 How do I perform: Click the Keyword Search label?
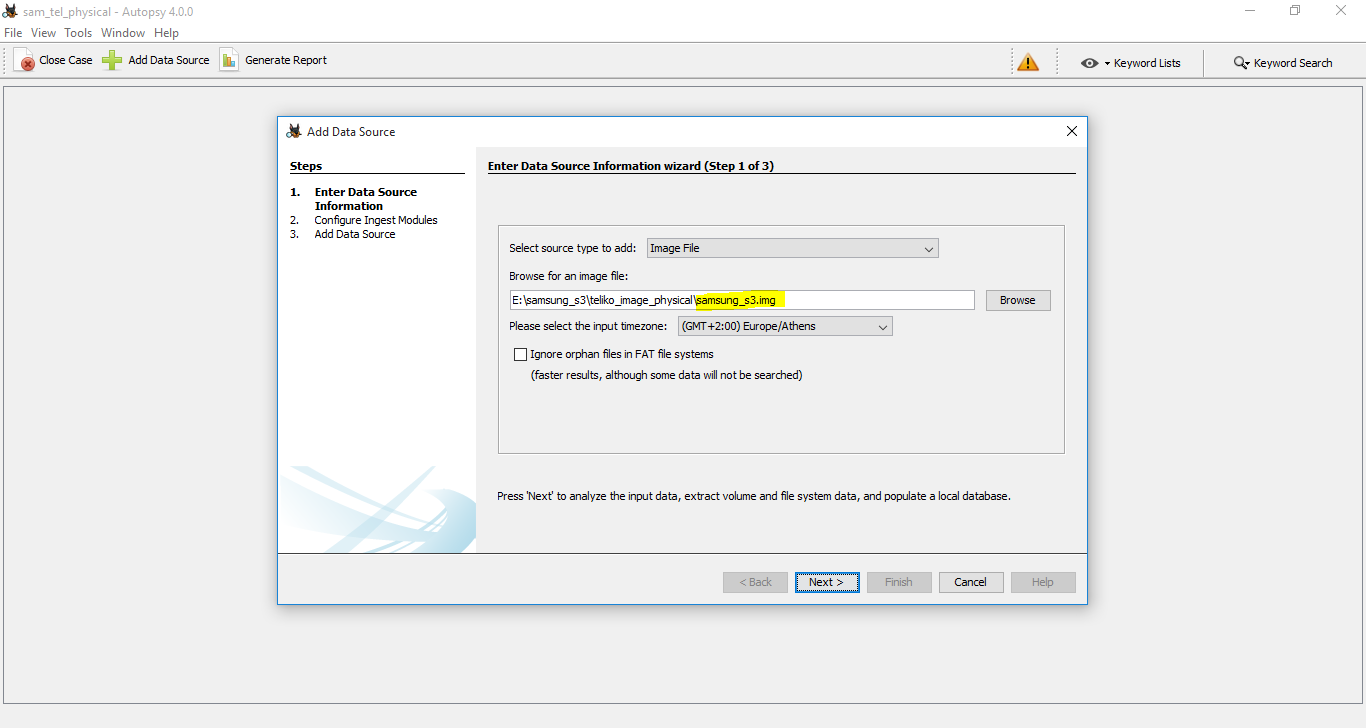[1293, 63]
